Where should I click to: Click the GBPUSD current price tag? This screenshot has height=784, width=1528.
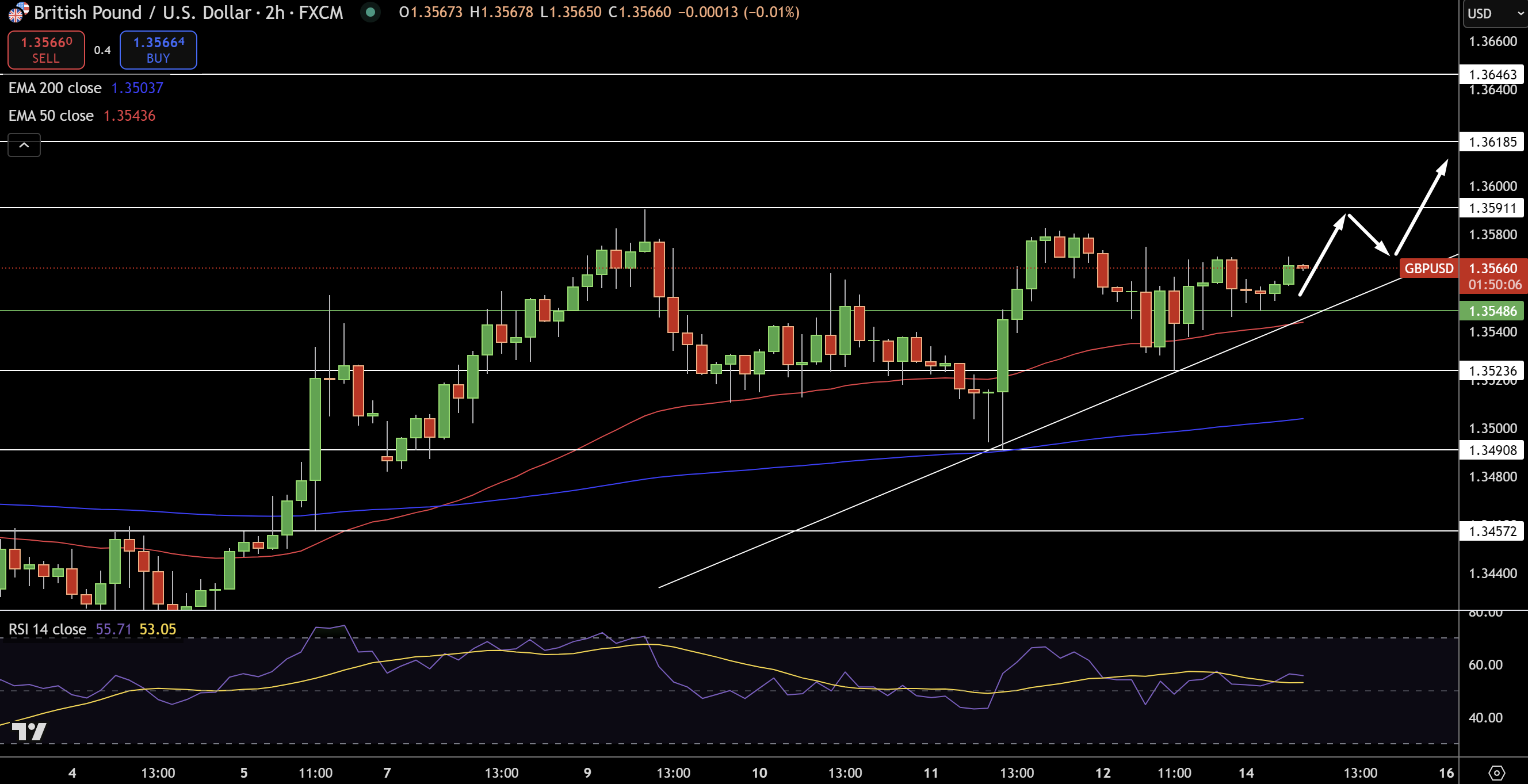click(x=1429, y=269)
